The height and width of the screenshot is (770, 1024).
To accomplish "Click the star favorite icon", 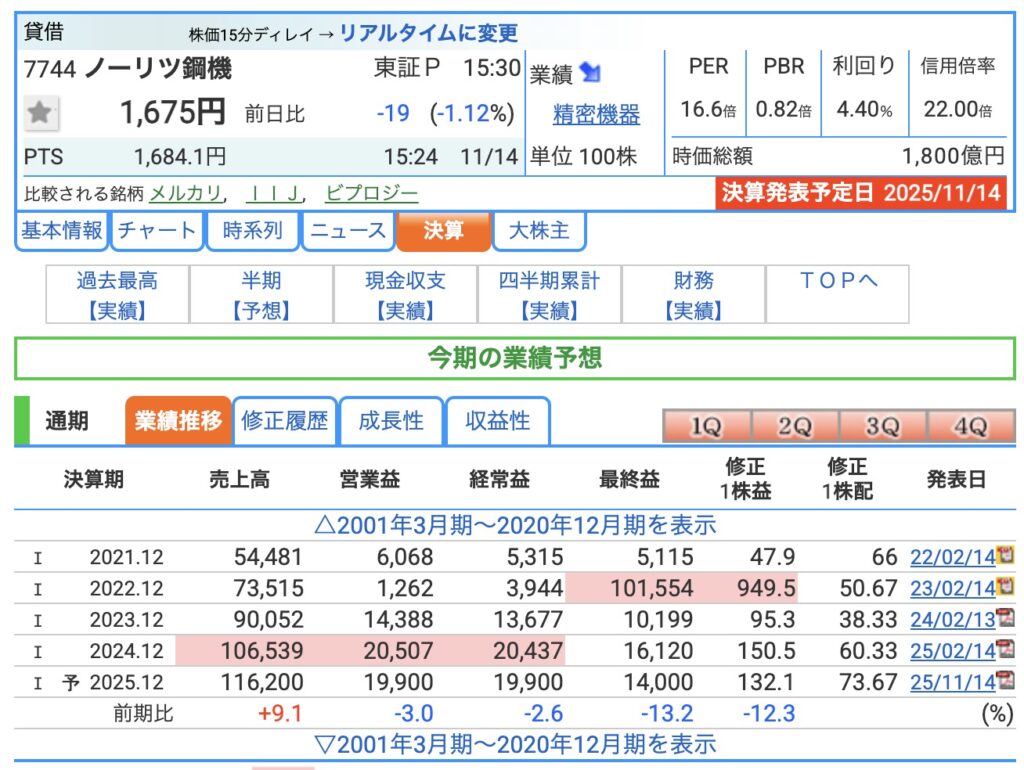I will click(x=40, y=114).
